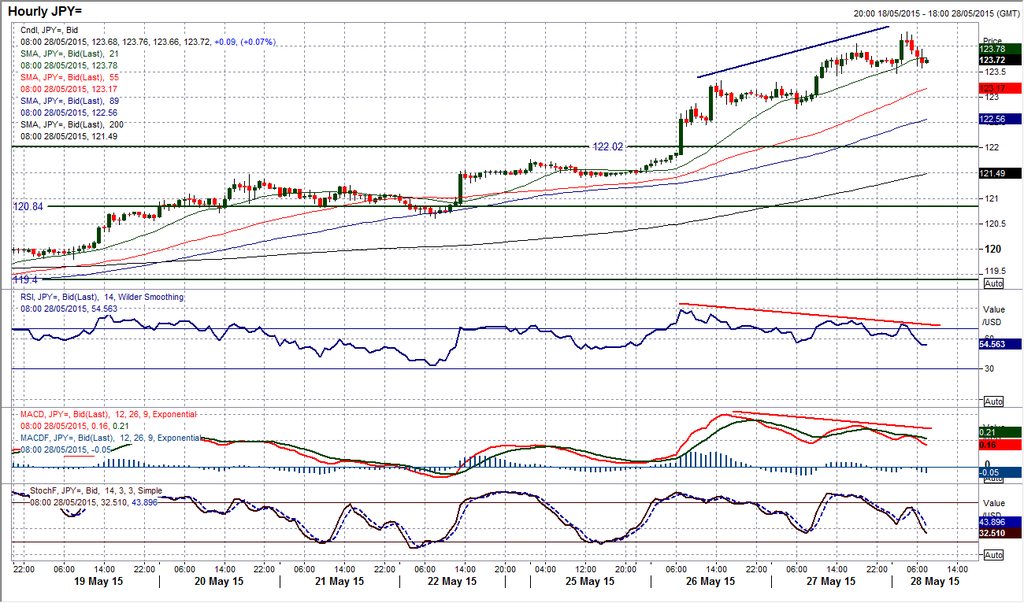Click the '19 May 15' date label

tap(98, 581)
